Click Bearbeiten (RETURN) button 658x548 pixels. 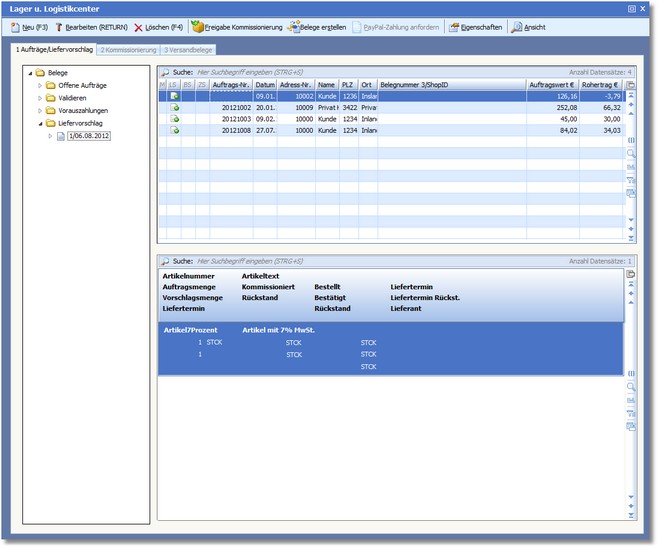pyautogui.click(x=91, y=27)
